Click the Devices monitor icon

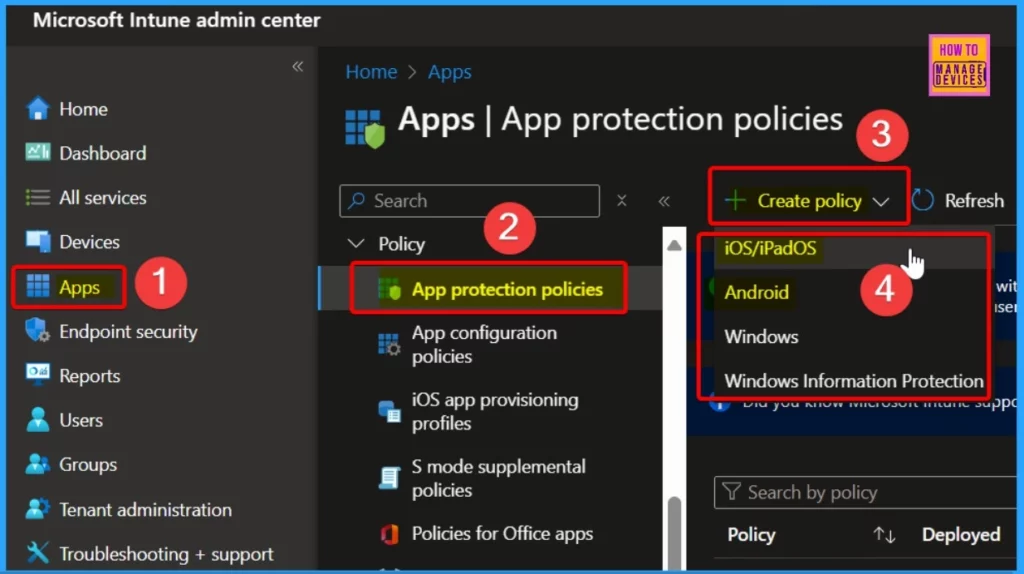pyautogui.click(x=38, y=242)
